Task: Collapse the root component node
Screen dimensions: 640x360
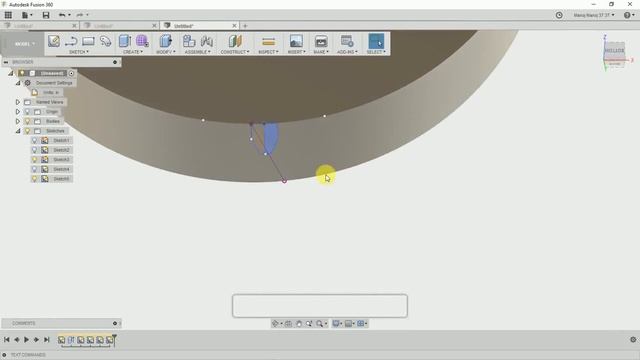Action: click(x=11, y=73)
